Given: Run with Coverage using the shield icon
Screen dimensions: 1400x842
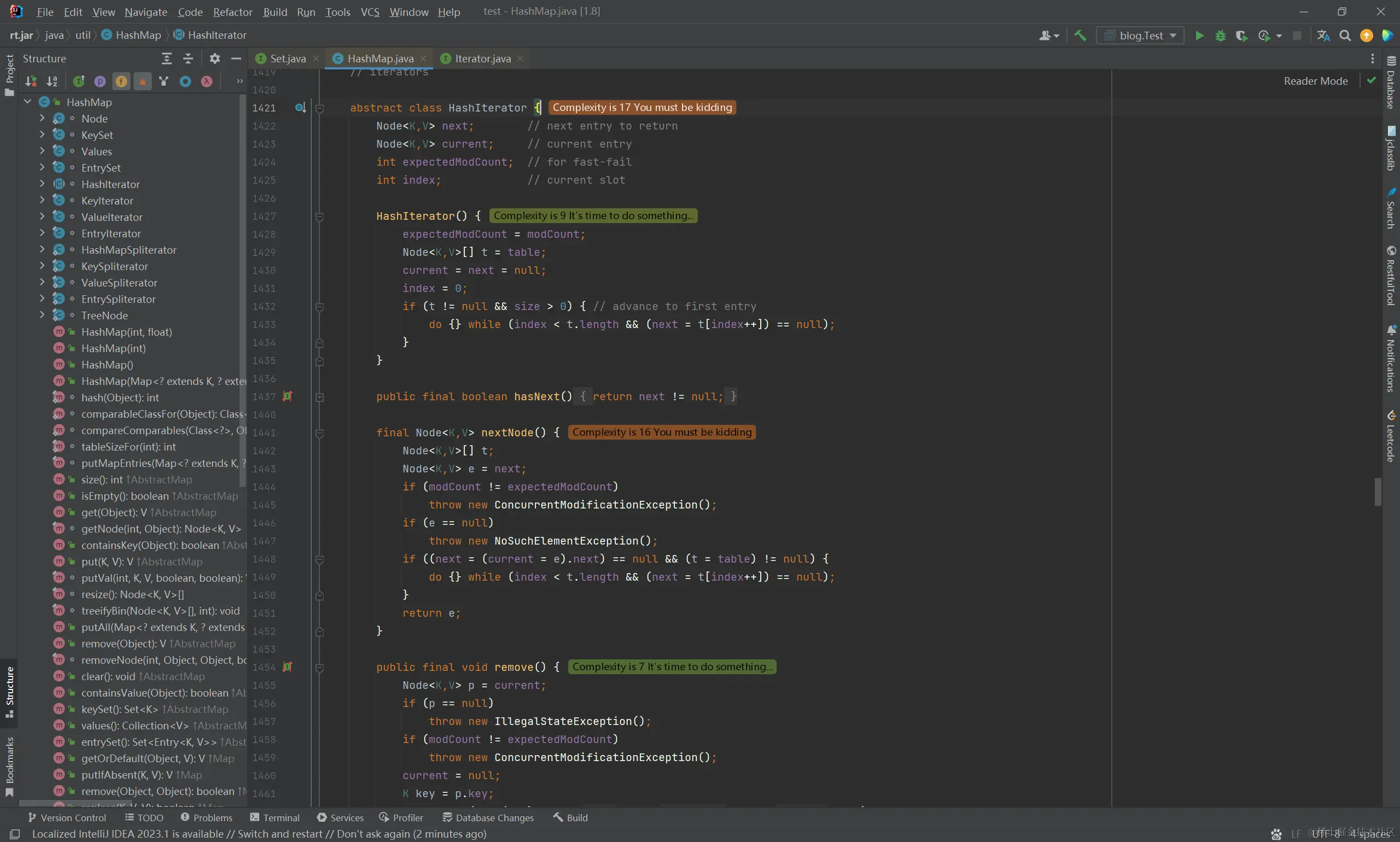Looking at the screenshot, I should (1241, 36).
